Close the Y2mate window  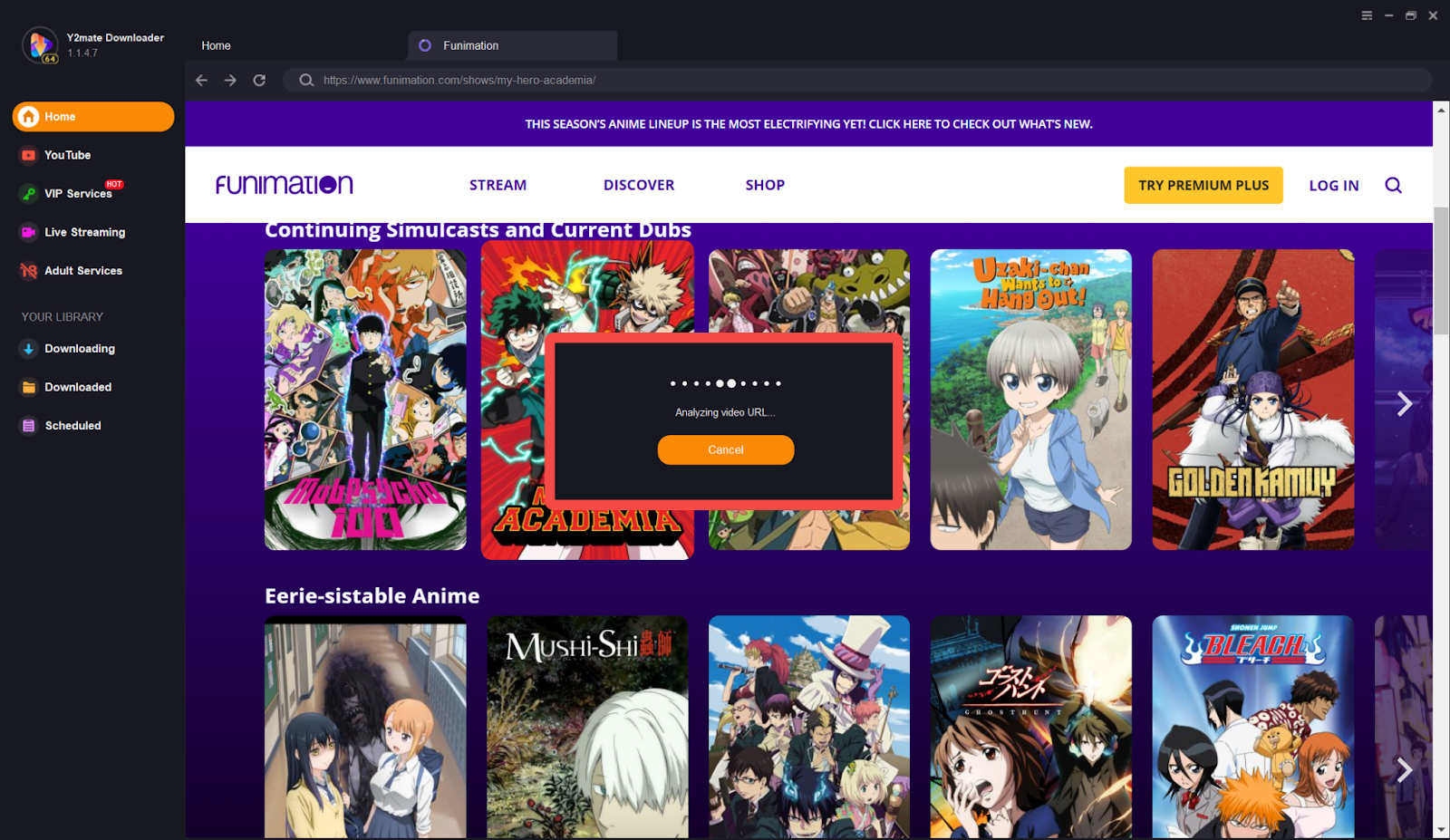coord(1433,15)
